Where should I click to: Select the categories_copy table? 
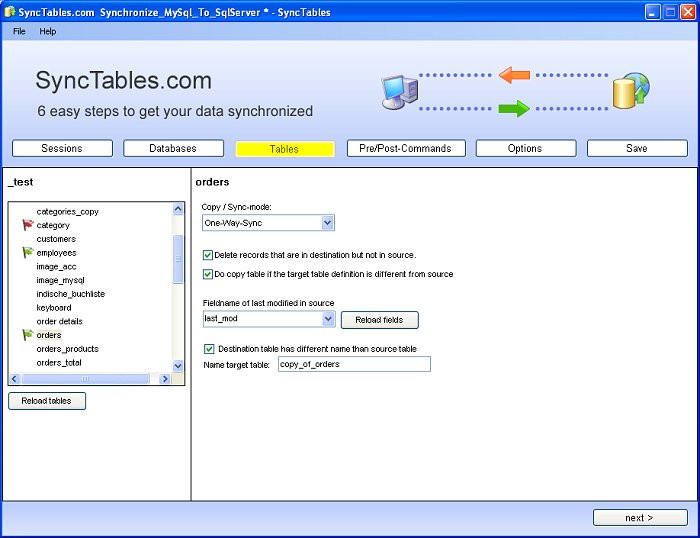[x=67, y=211]
